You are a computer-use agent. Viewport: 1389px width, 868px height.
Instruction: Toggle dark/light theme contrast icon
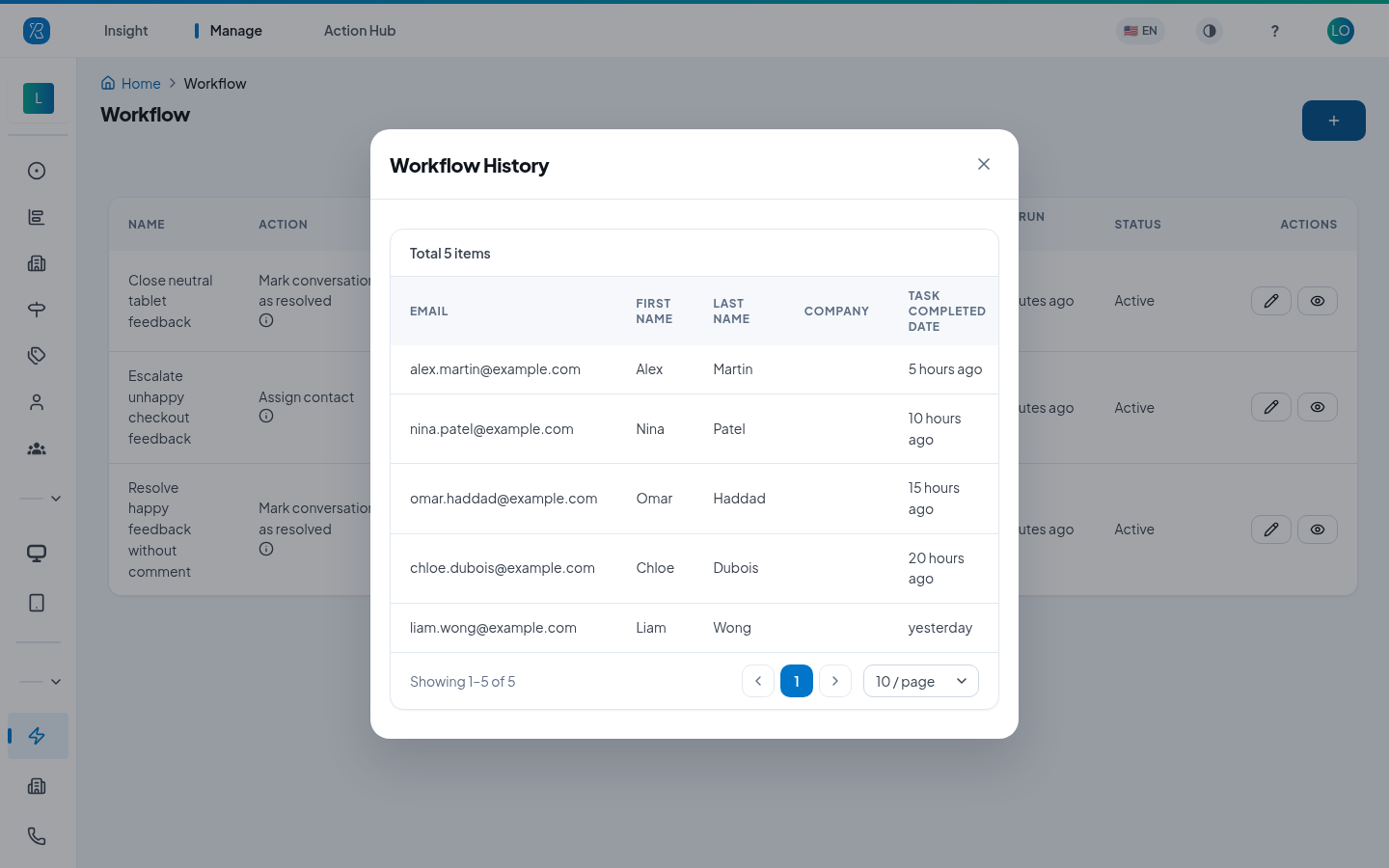[x=1210, y=31]
